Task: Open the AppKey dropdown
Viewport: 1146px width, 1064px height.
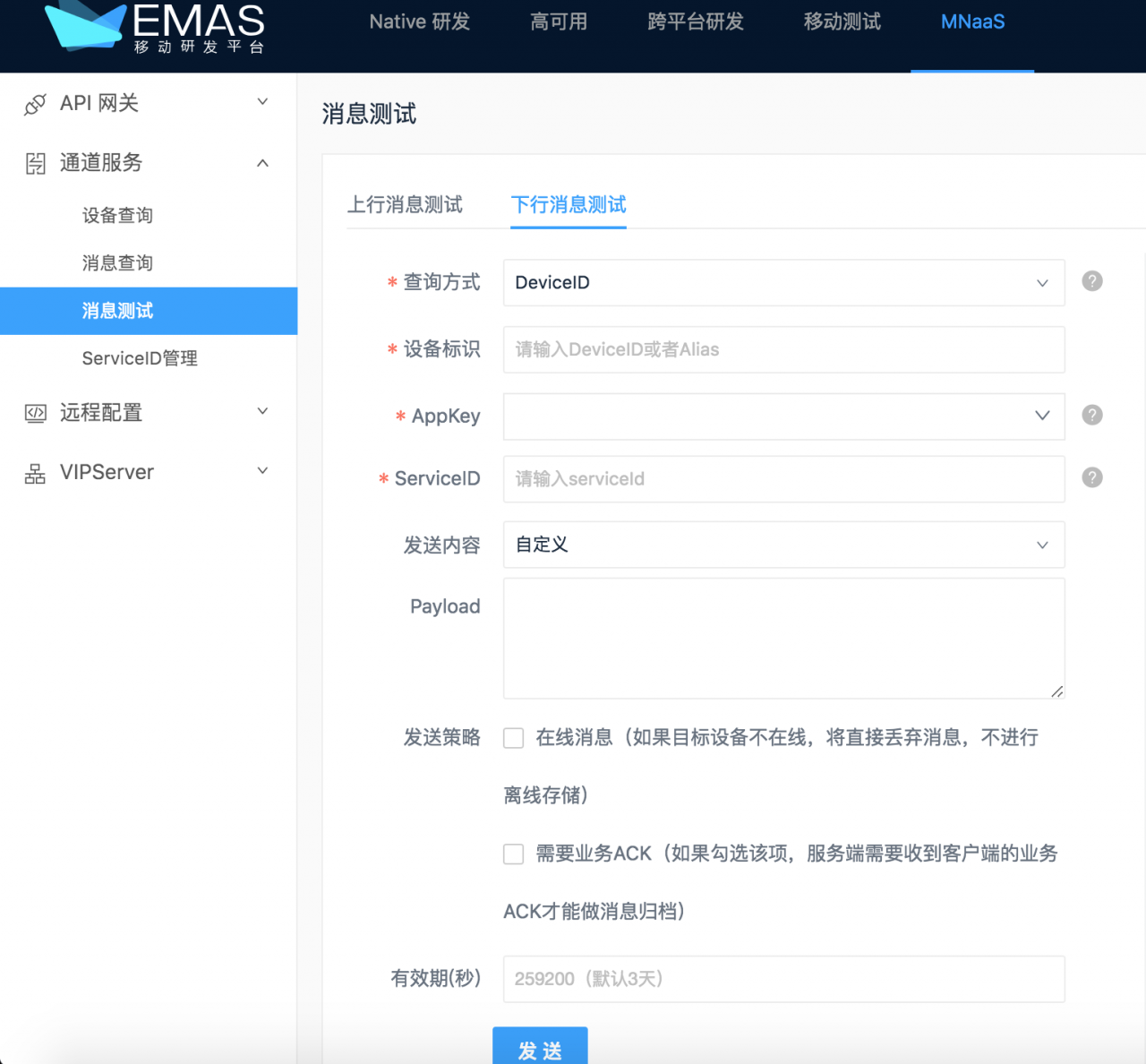Action: (784, 416)
